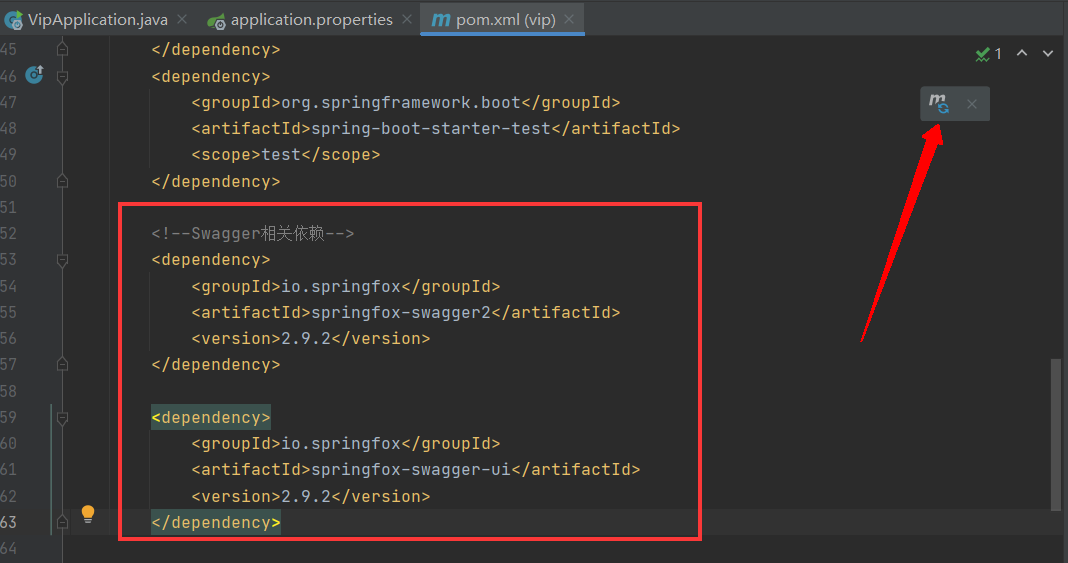This screenshot has width=1068, height=563.
Task: Close the application.properties tab
Action: [x=405, y=20]
